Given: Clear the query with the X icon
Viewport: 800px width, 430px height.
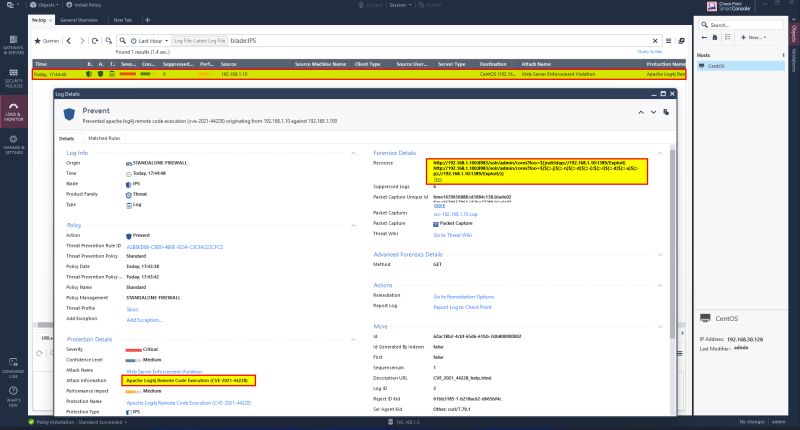Looking at the screenshot, I should click(655, 41).
